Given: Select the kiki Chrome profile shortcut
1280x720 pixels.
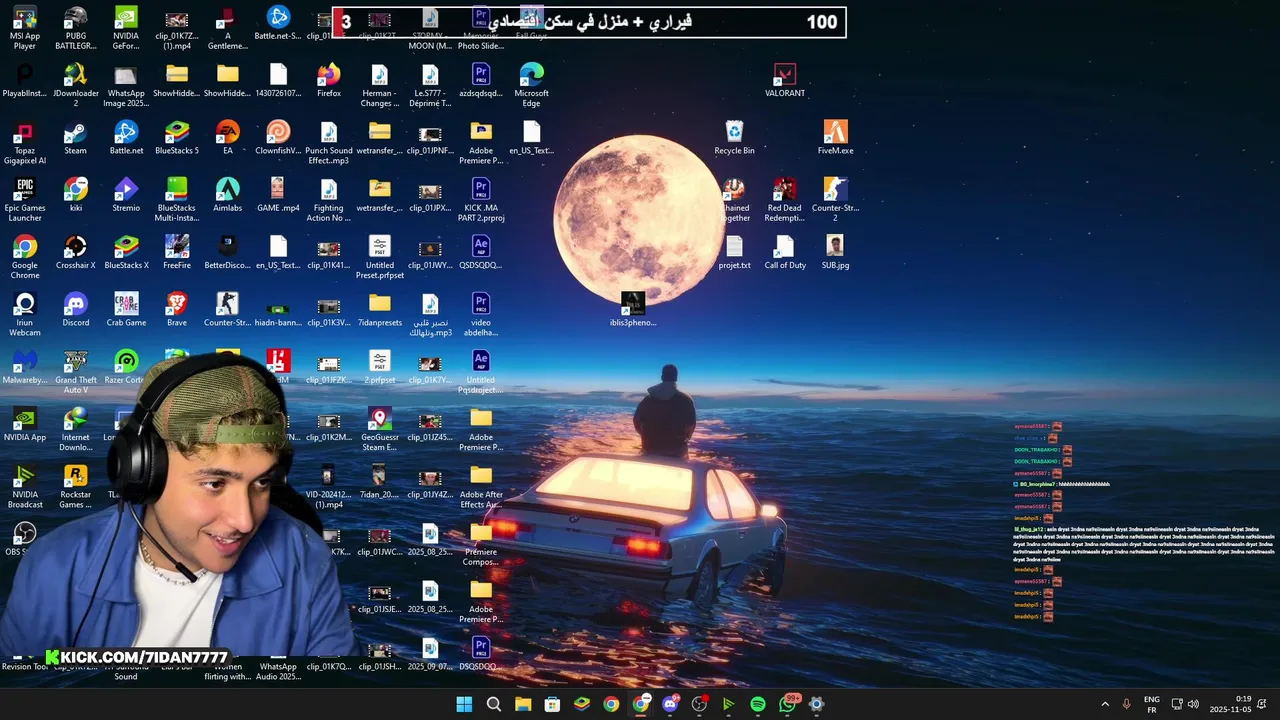Looking at the screenshot, I should point(75,195).
